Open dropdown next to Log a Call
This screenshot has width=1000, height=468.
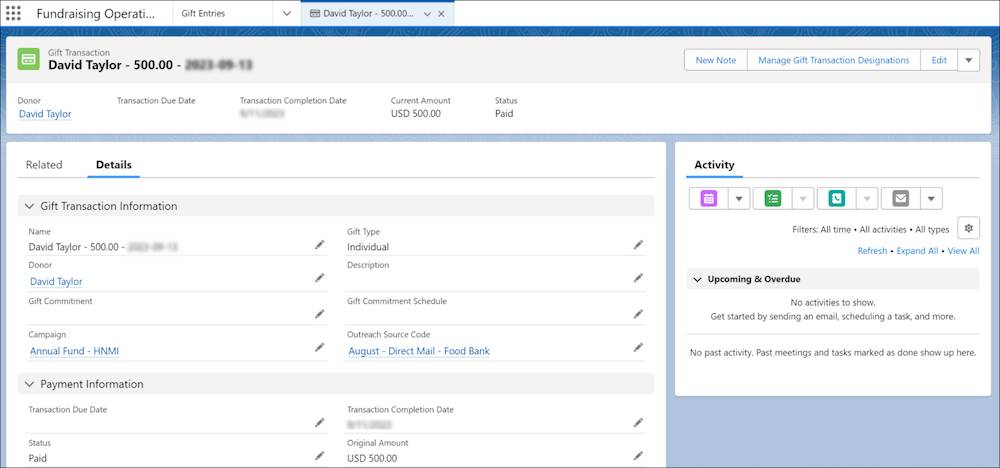867,198
